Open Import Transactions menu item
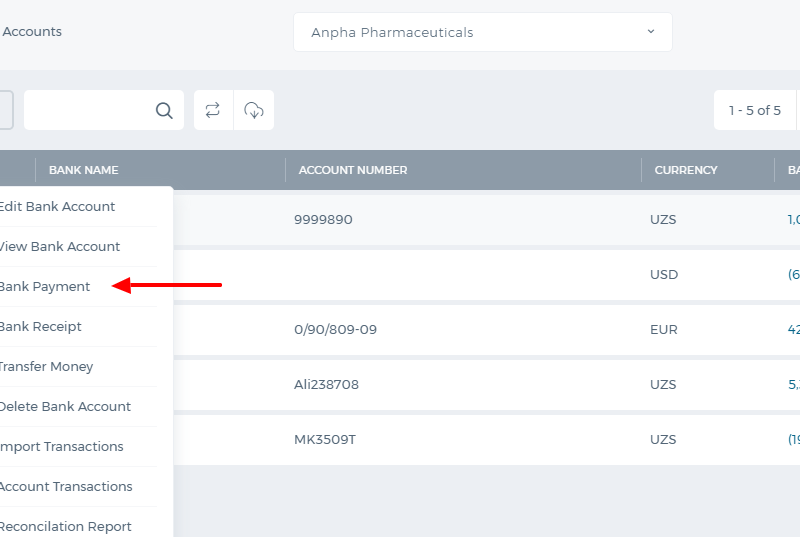The image size is (800, 537). pyautogui.click(x=62, y=447)
